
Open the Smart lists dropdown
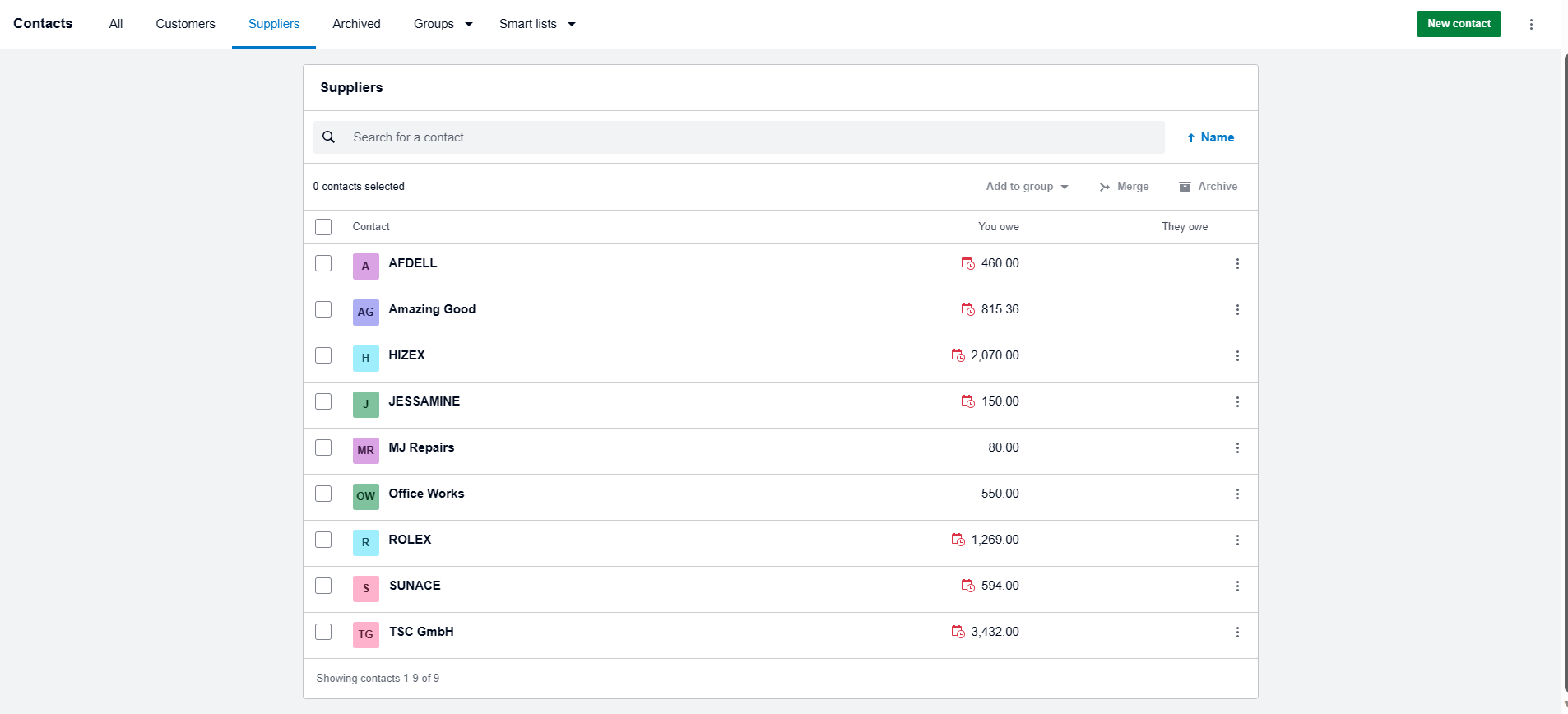click(x=536, y=24)
